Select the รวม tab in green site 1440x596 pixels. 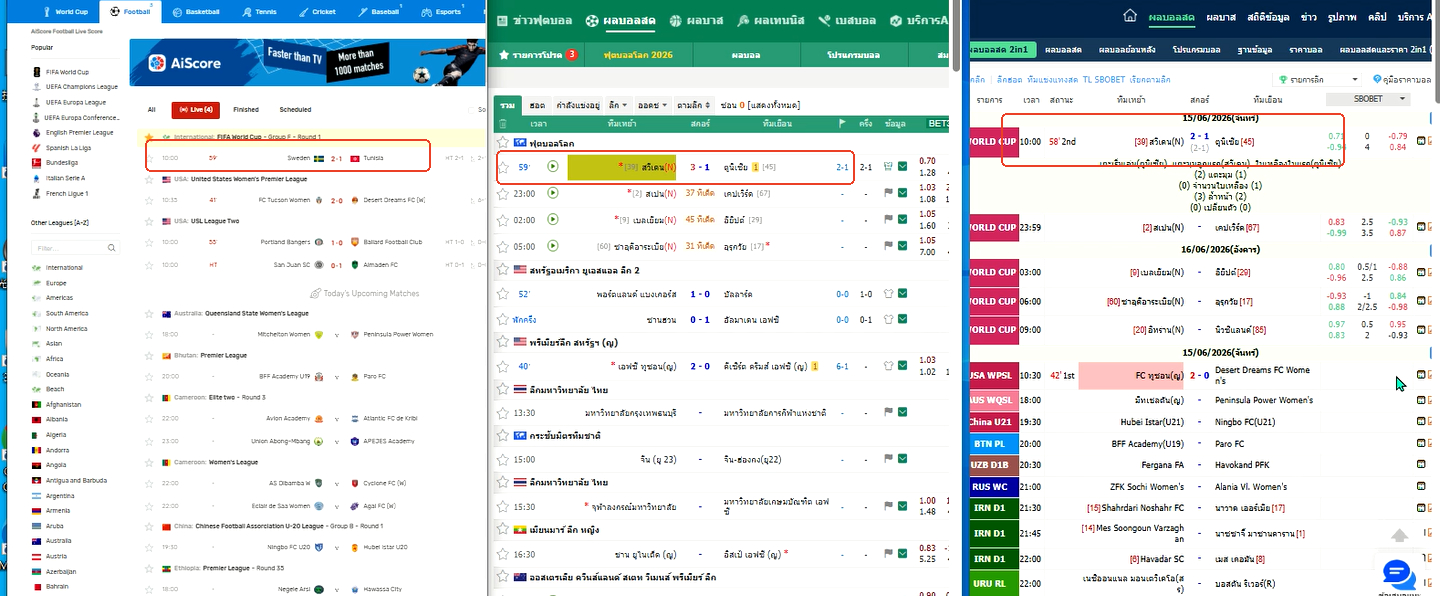point(508,105)
